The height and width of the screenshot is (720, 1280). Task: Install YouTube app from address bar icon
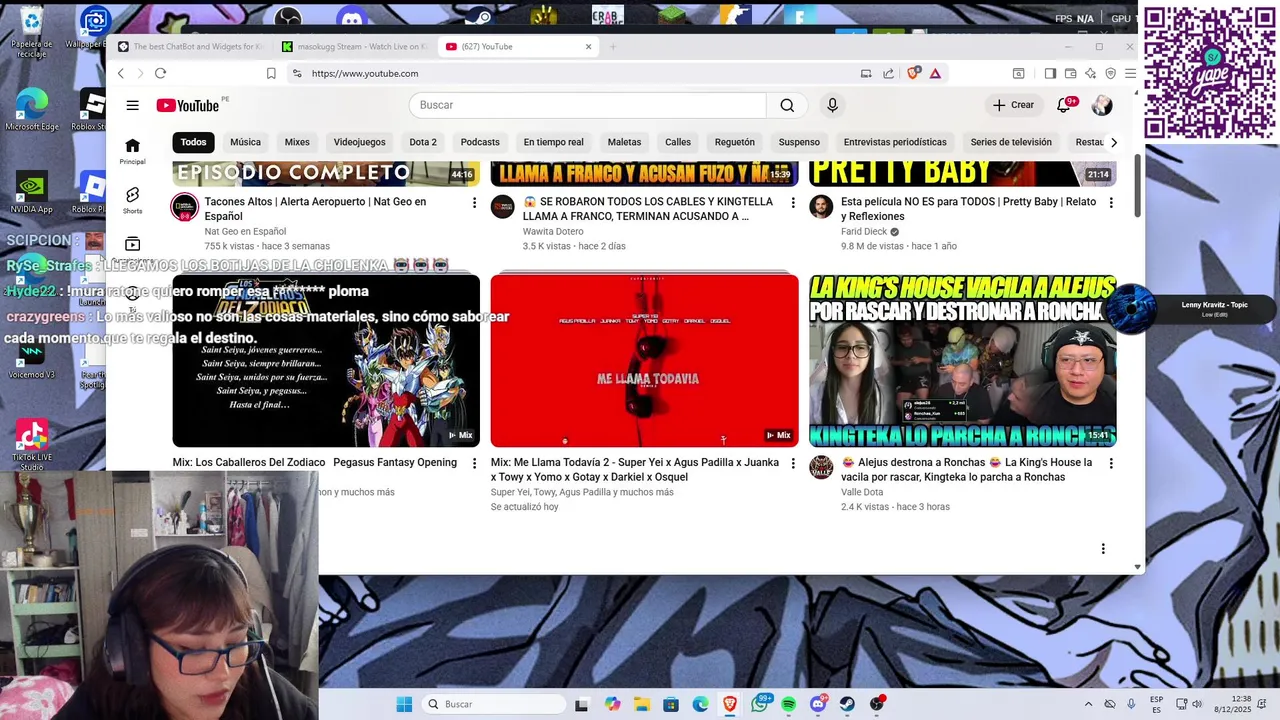(866, 73)
